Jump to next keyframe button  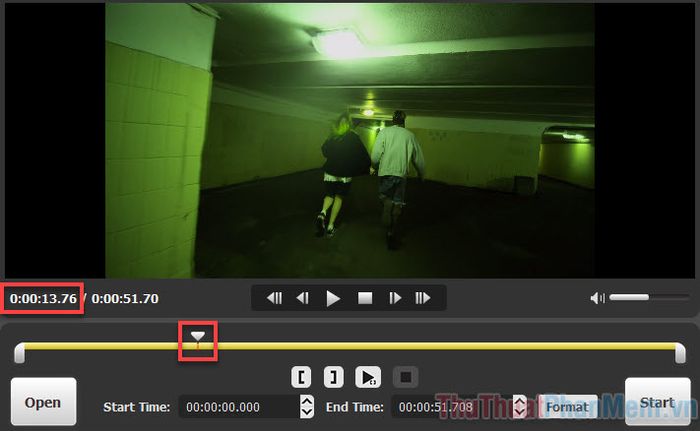pyautogui.click(x=423, y=298)
